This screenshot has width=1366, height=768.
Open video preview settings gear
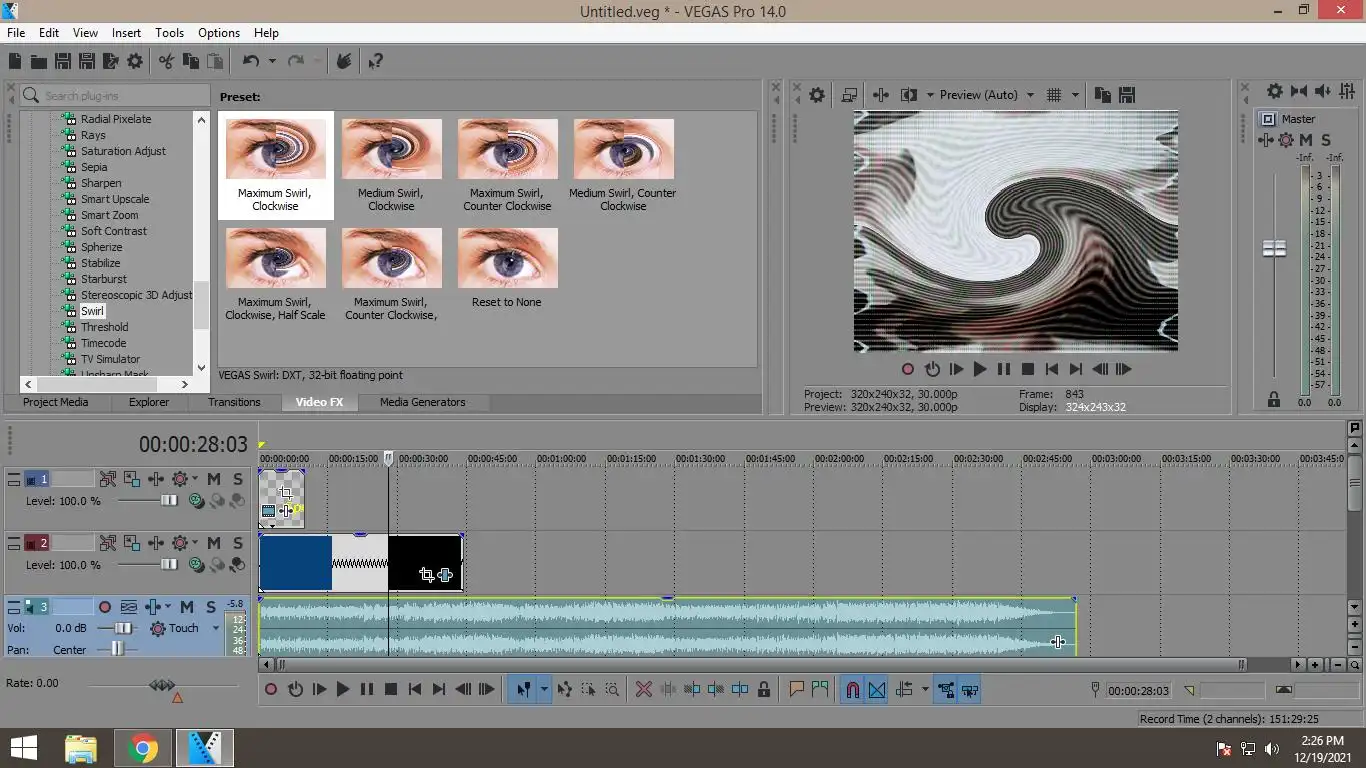(817, 95)
